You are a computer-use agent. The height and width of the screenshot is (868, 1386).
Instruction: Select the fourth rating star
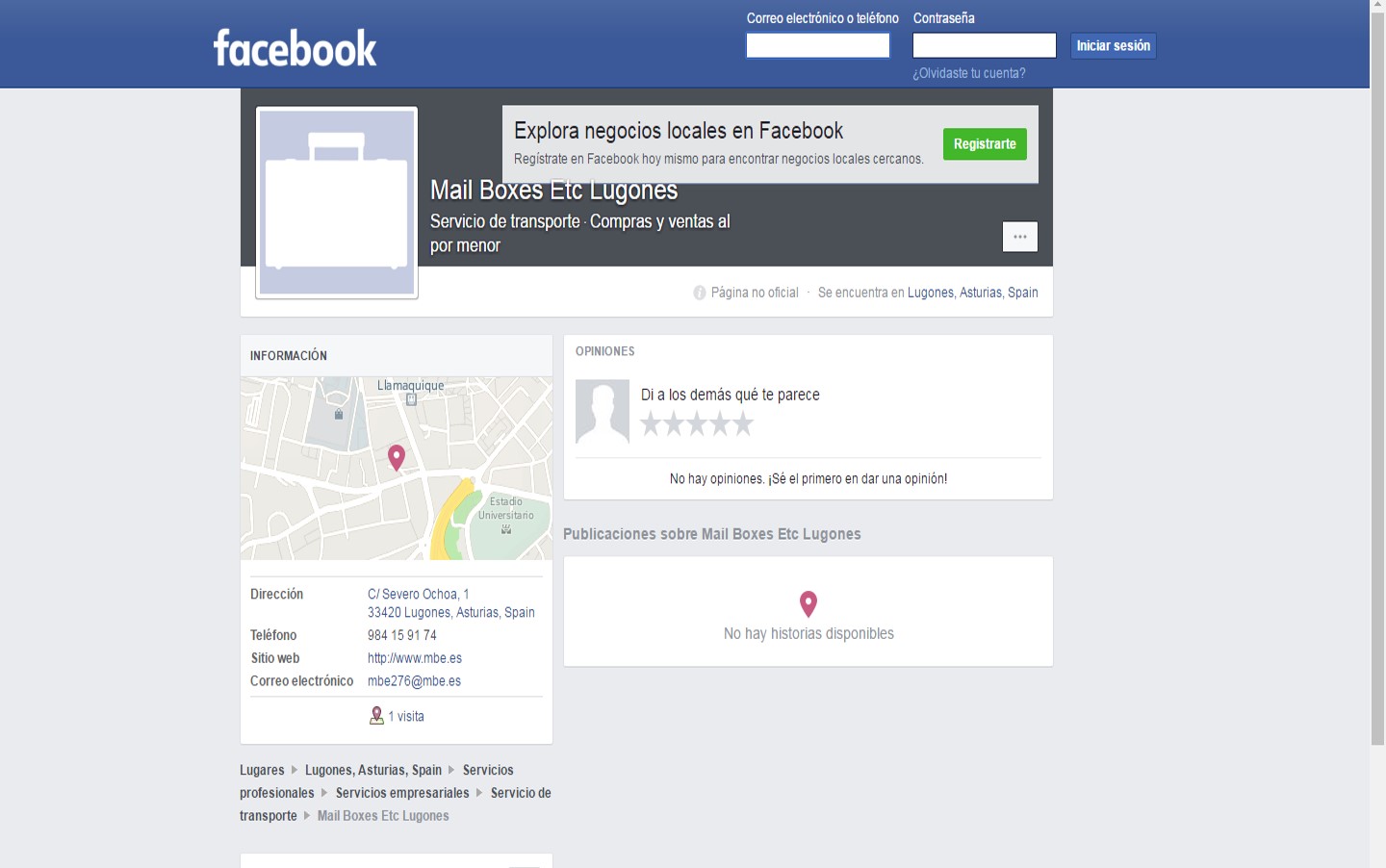click(x=720, y=423)
